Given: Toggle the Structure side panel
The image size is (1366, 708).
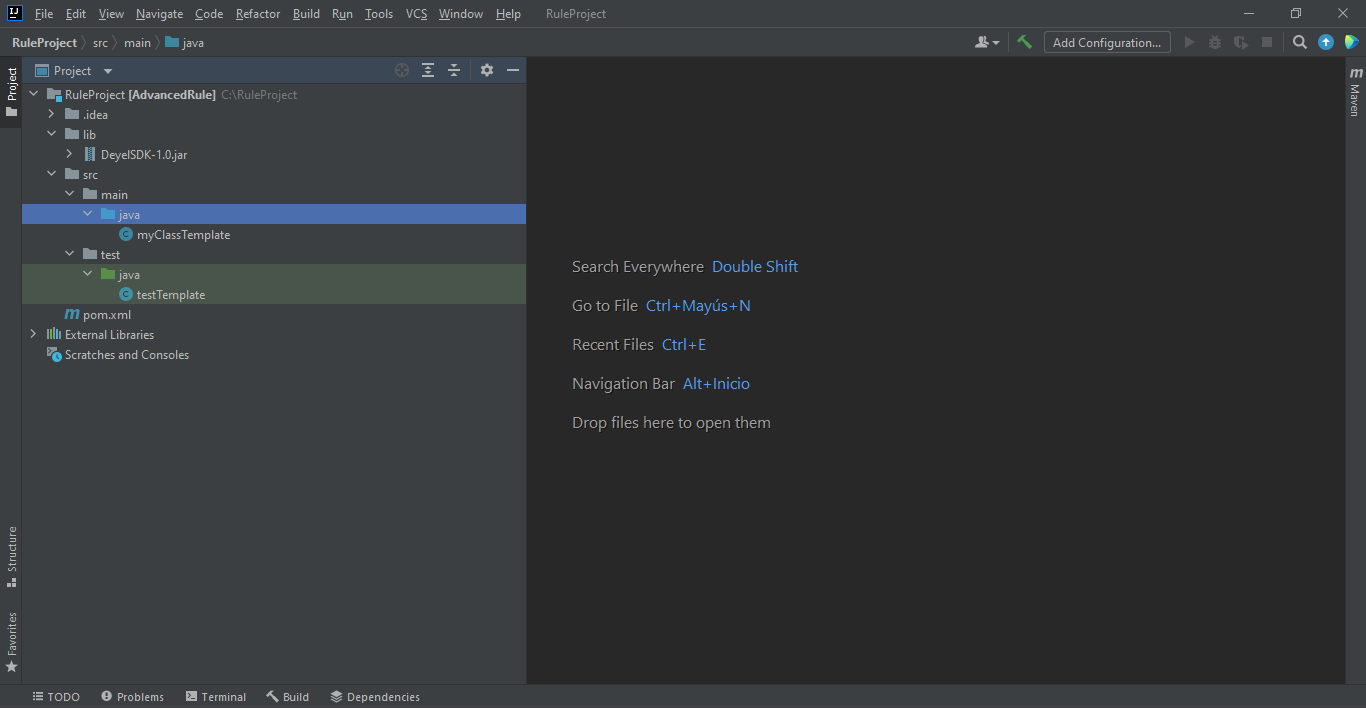Looking at the screenshot, I should click(x=12, y=555).
